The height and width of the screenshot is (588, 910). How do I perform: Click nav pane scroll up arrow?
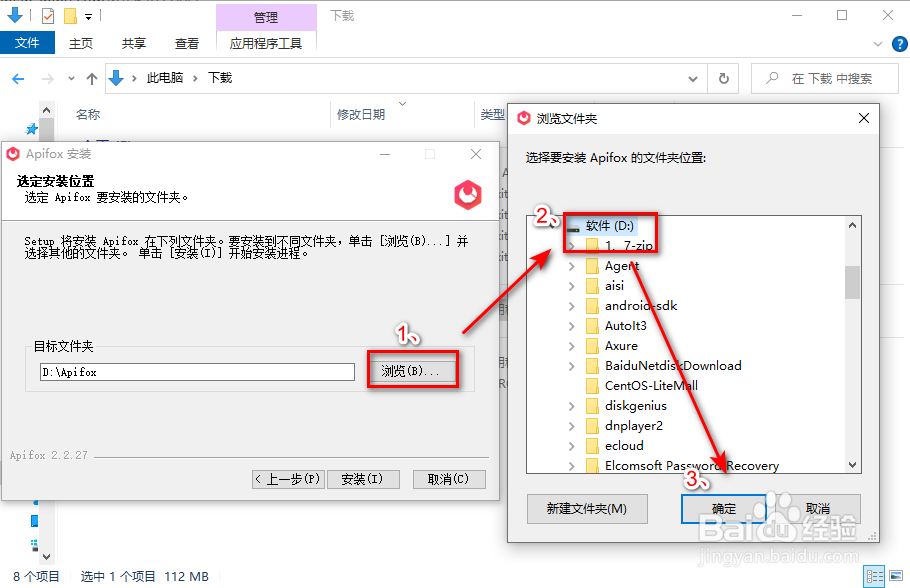pyautogui.click(x=46, y=110)
